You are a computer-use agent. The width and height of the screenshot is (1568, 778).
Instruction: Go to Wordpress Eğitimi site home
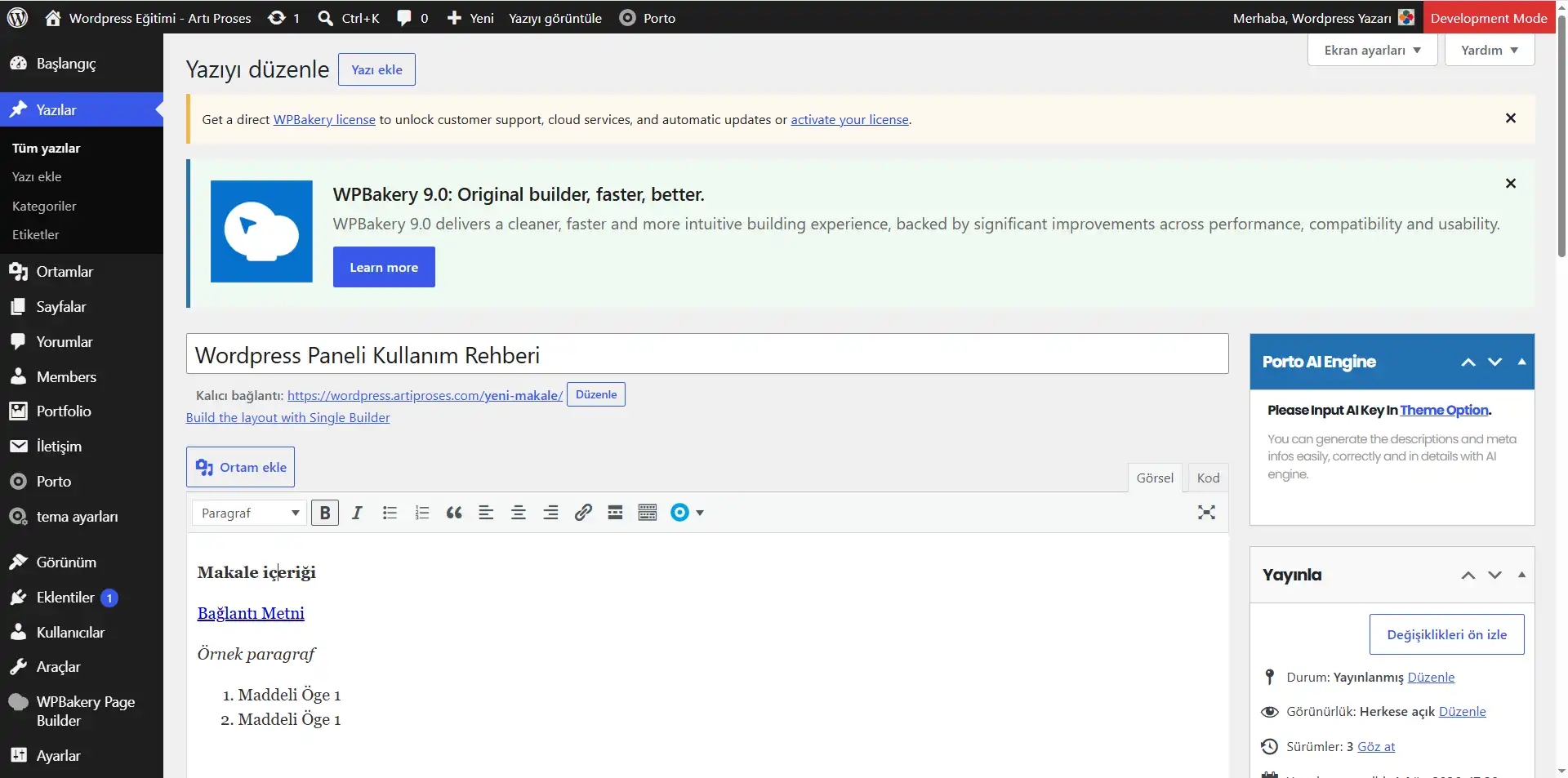tap(148, 18)
